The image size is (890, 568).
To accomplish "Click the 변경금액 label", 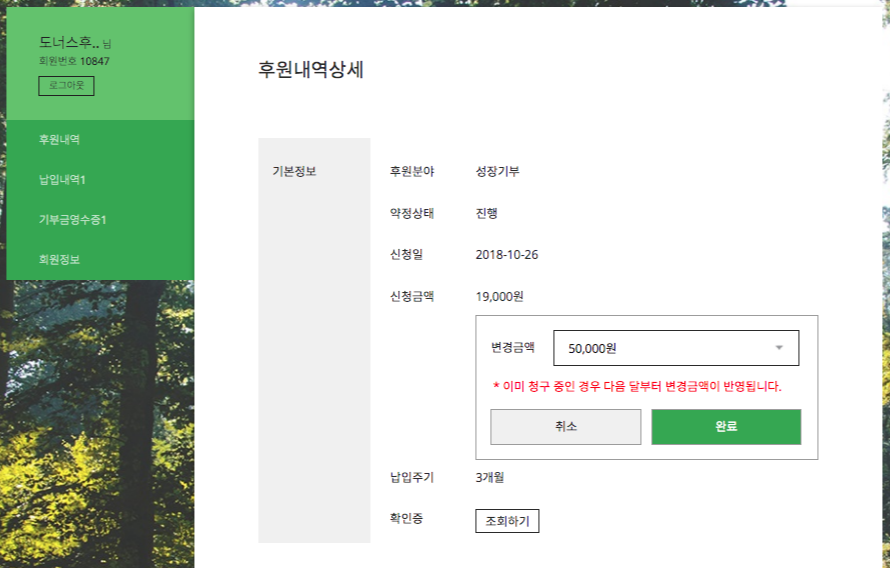I will click(x=513, y=347).
